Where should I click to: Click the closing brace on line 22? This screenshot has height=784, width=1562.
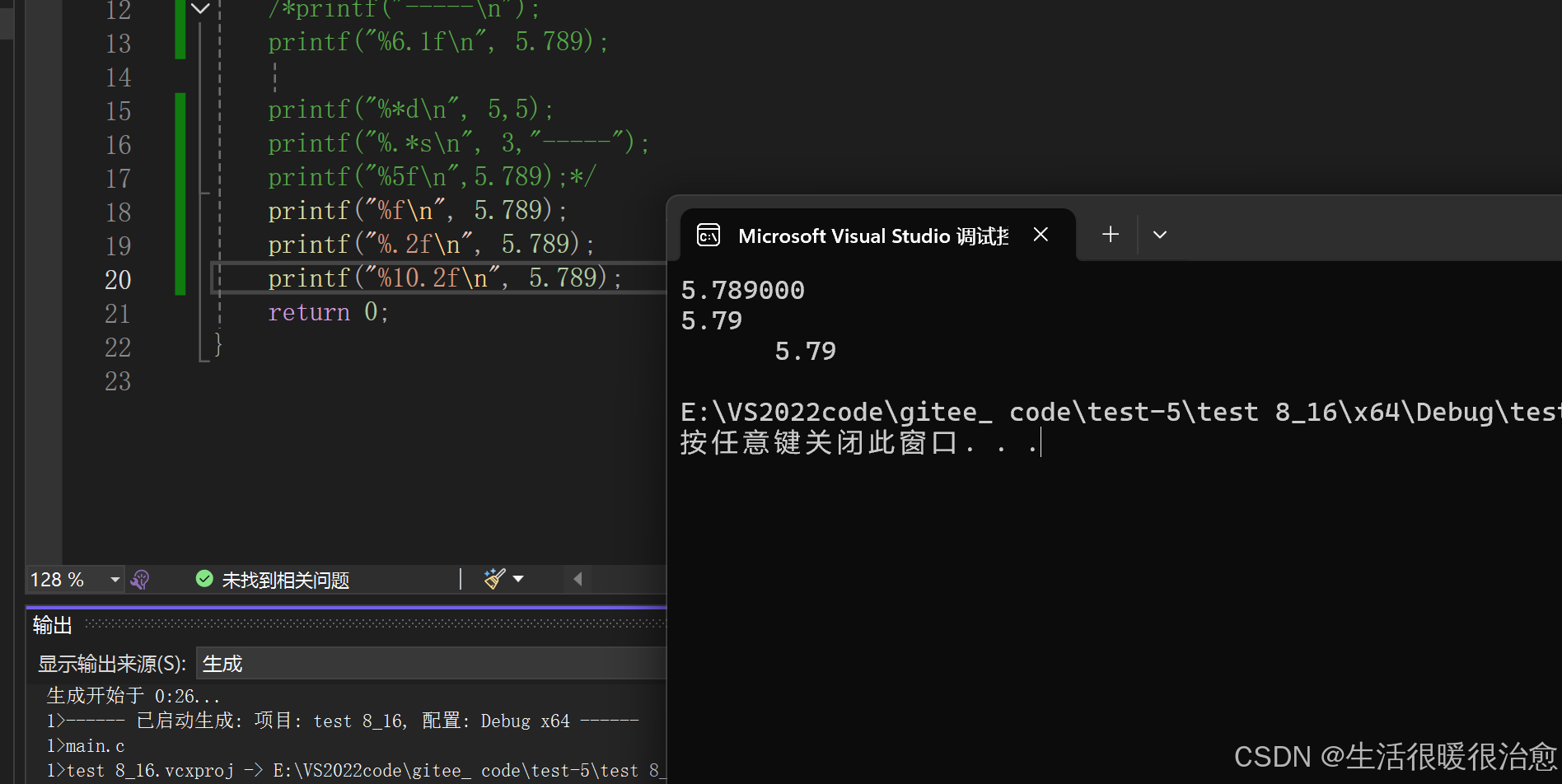[x=217, y=343]
